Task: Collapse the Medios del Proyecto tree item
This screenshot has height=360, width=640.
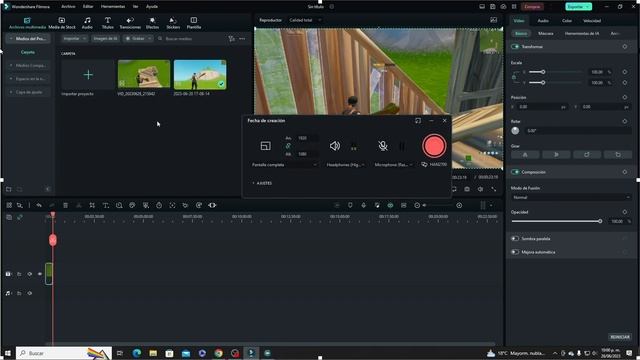Action: click(x=11, y=38)
